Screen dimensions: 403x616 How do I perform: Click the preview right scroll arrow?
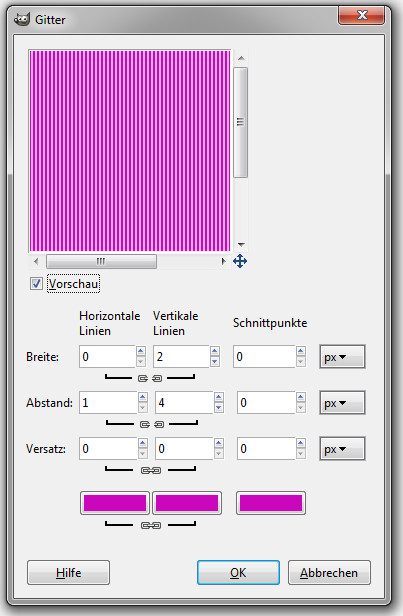coord(223,261)
